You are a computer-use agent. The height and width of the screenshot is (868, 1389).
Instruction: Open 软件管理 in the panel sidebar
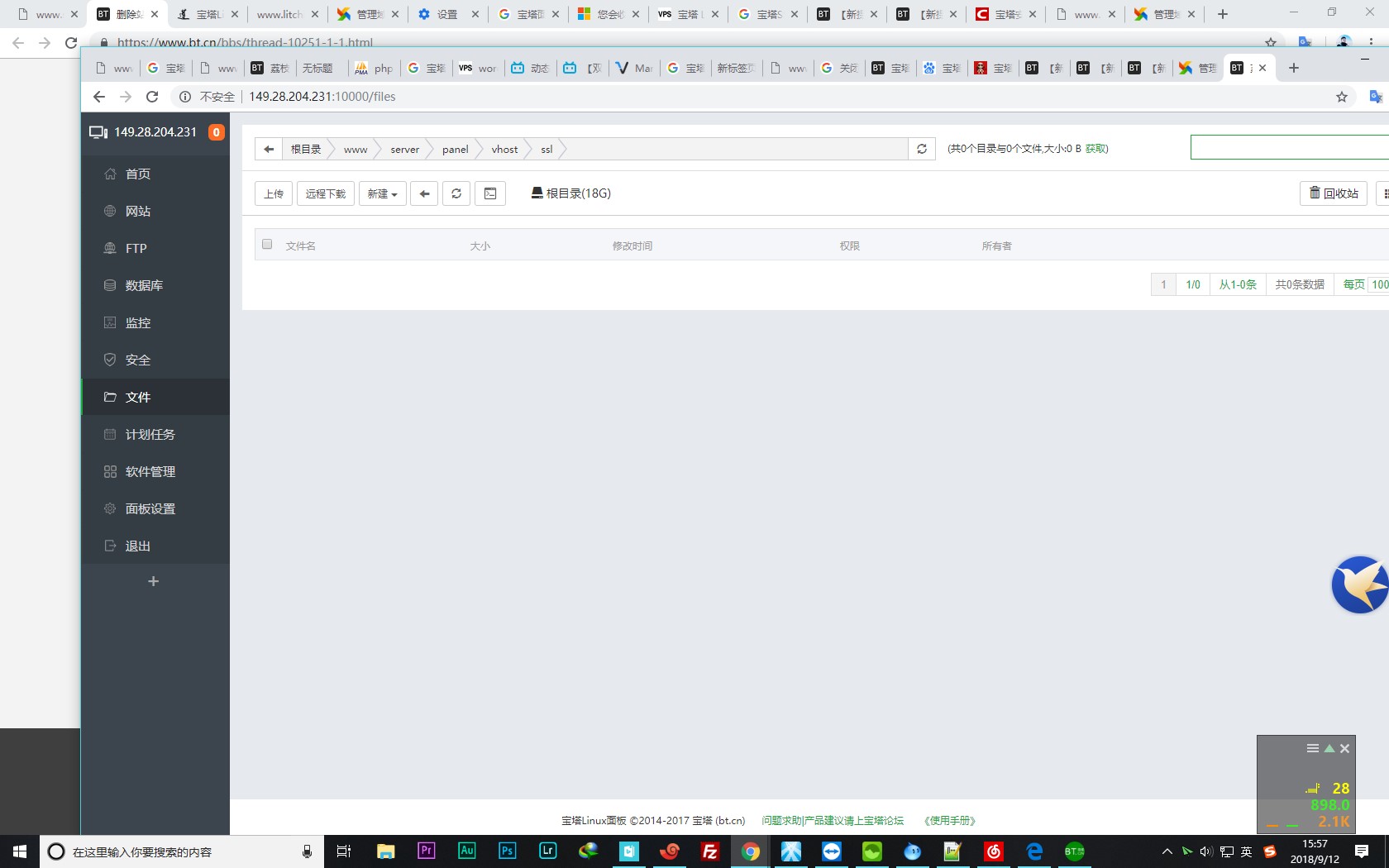pyautogui.click(x=155, y=471)
